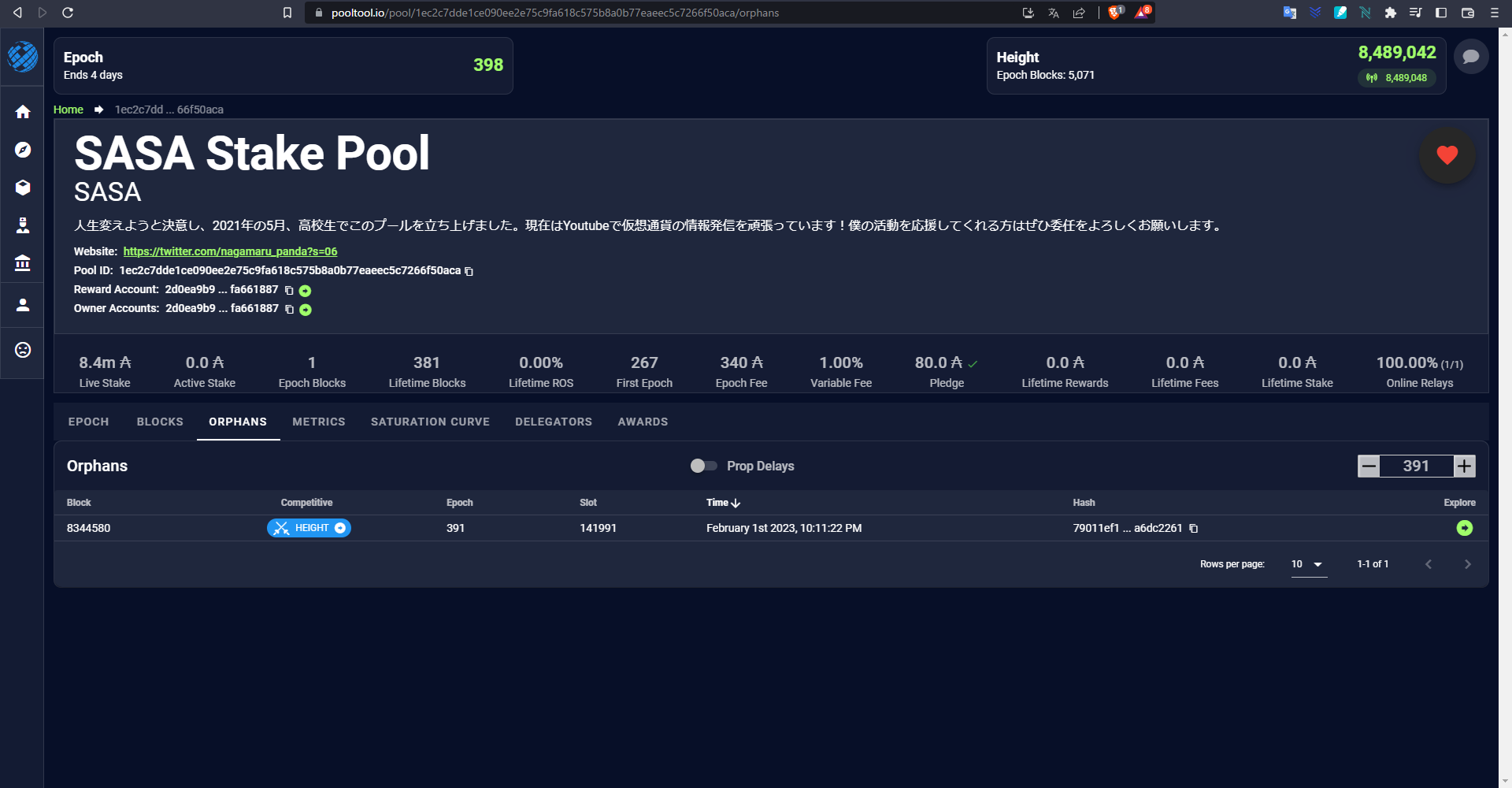1512x788 pixels.
Task: Click the previous page chevron in pagination
Action: point(1429,564)
